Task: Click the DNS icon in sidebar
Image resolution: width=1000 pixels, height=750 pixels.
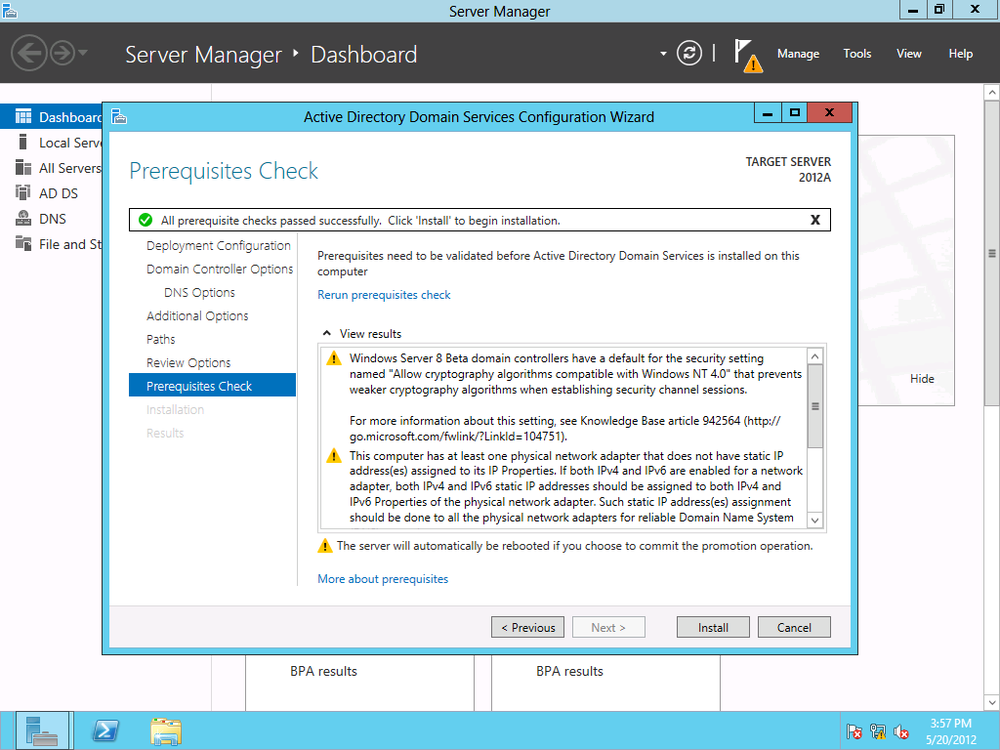Action: [23, 218]
